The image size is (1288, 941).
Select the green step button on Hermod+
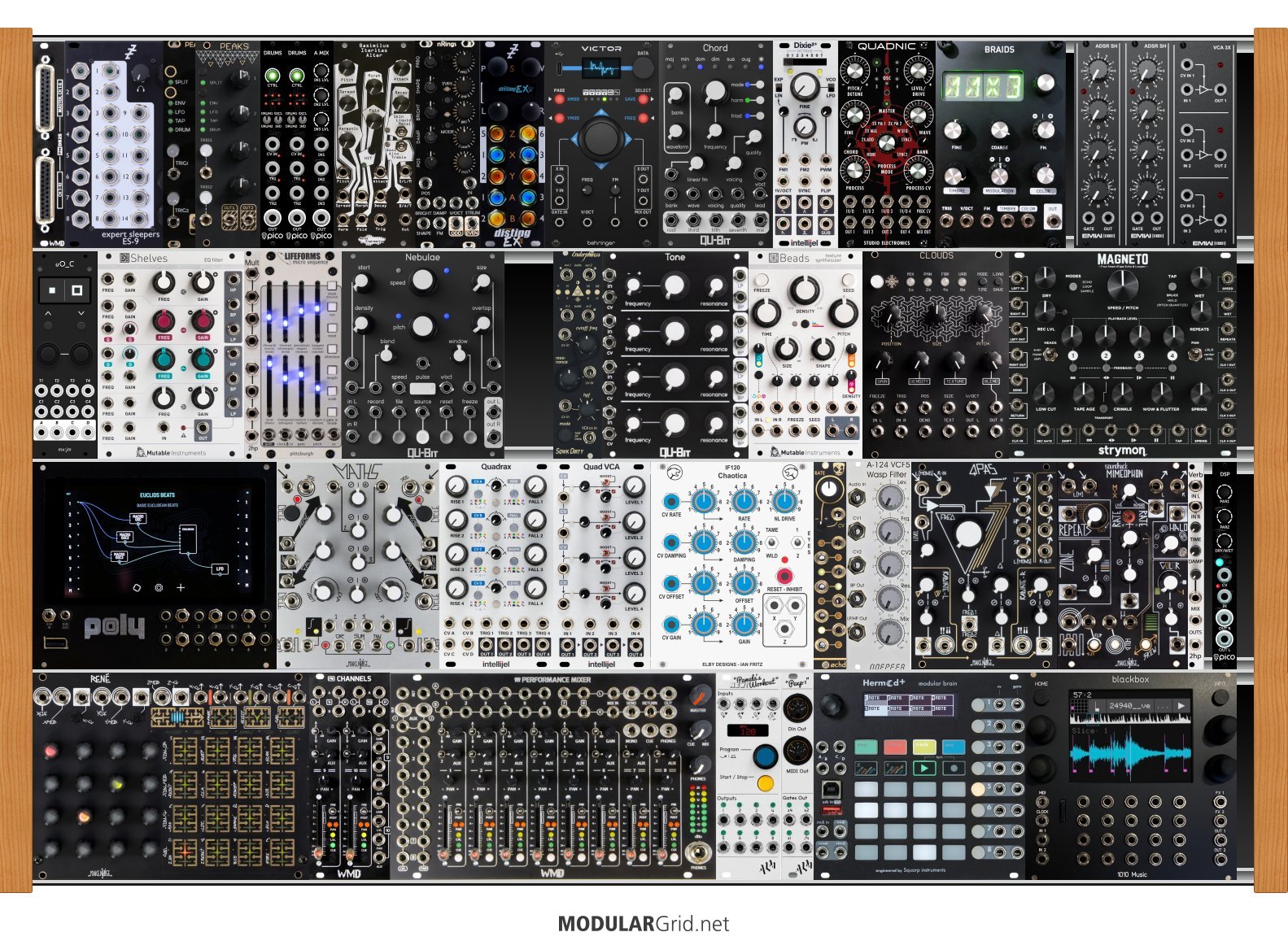[x=867, y=746]
